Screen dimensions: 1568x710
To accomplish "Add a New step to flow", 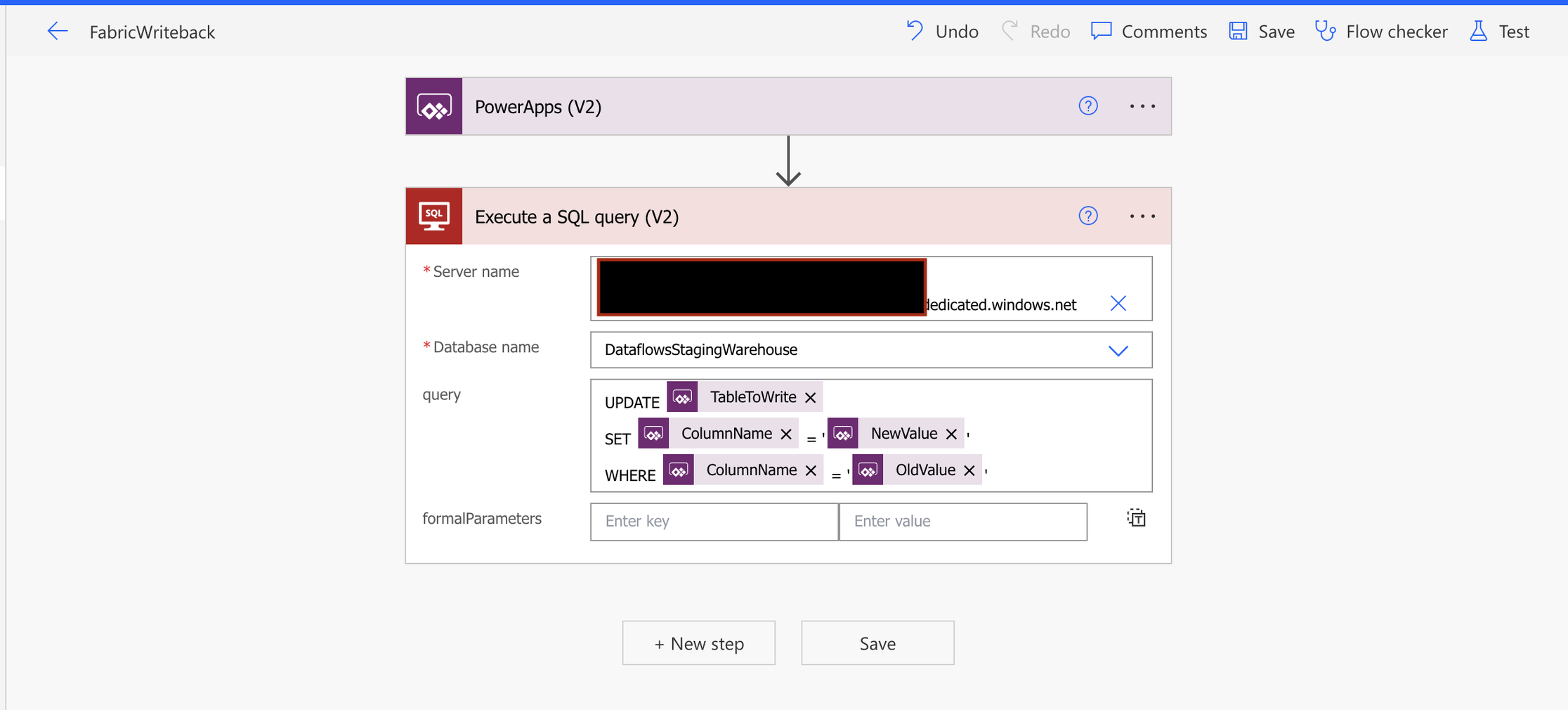I will [x=698, y=643].
